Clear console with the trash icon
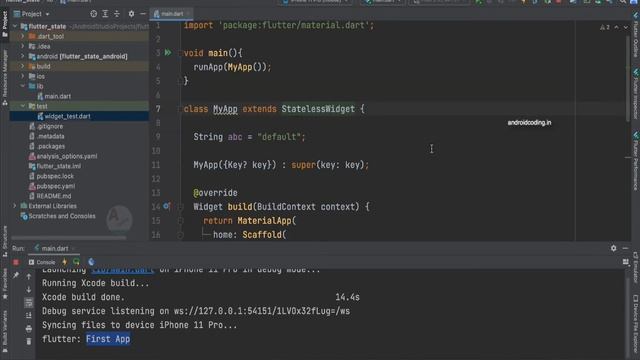 [x=29, y=341]
